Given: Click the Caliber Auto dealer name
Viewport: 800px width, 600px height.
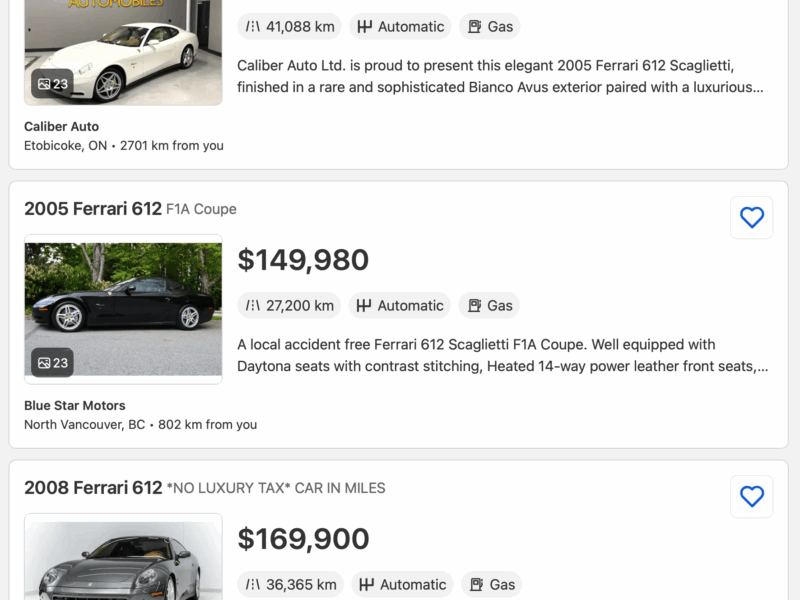Looking at the screenshot, I should click(62, 127).
